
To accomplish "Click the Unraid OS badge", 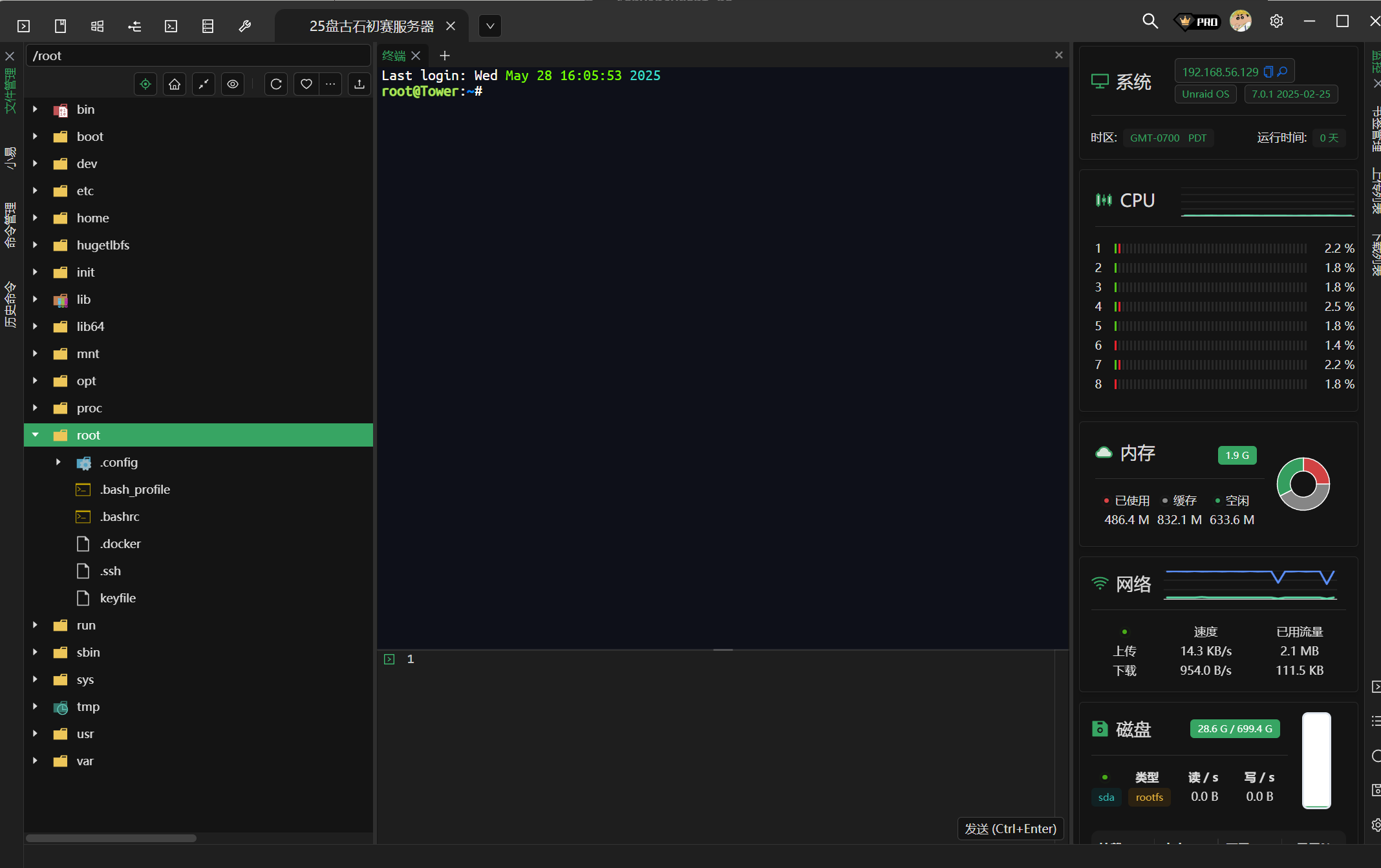I will [x=1205, y=94].
